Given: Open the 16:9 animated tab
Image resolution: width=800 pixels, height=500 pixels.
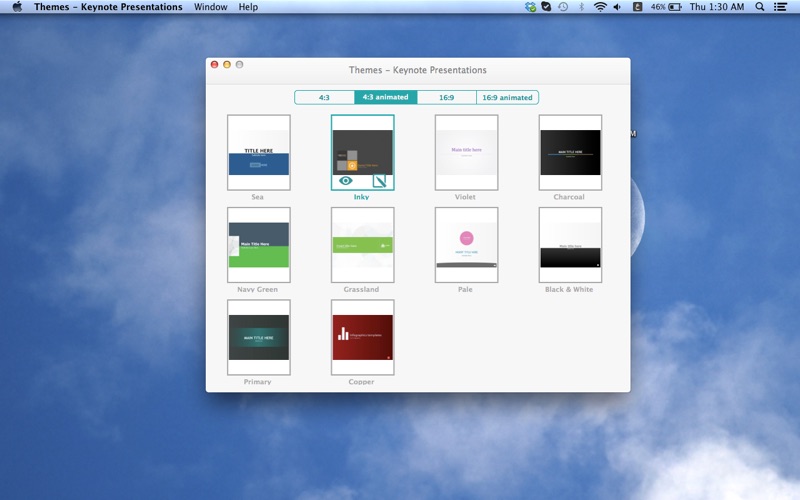Looking at the screenshot, I should 507,97.
